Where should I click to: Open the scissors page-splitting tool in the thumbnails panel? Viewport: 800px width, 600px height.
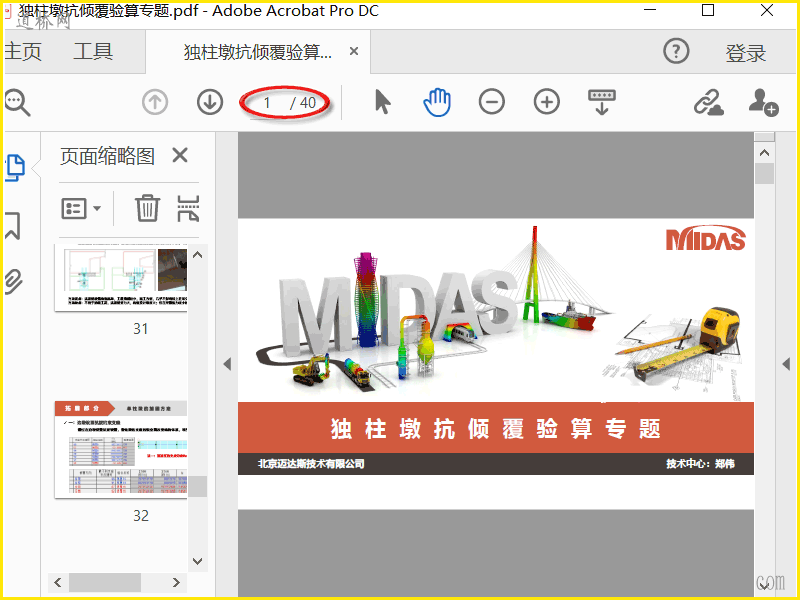pyautogui.click(x=188, y=208)
